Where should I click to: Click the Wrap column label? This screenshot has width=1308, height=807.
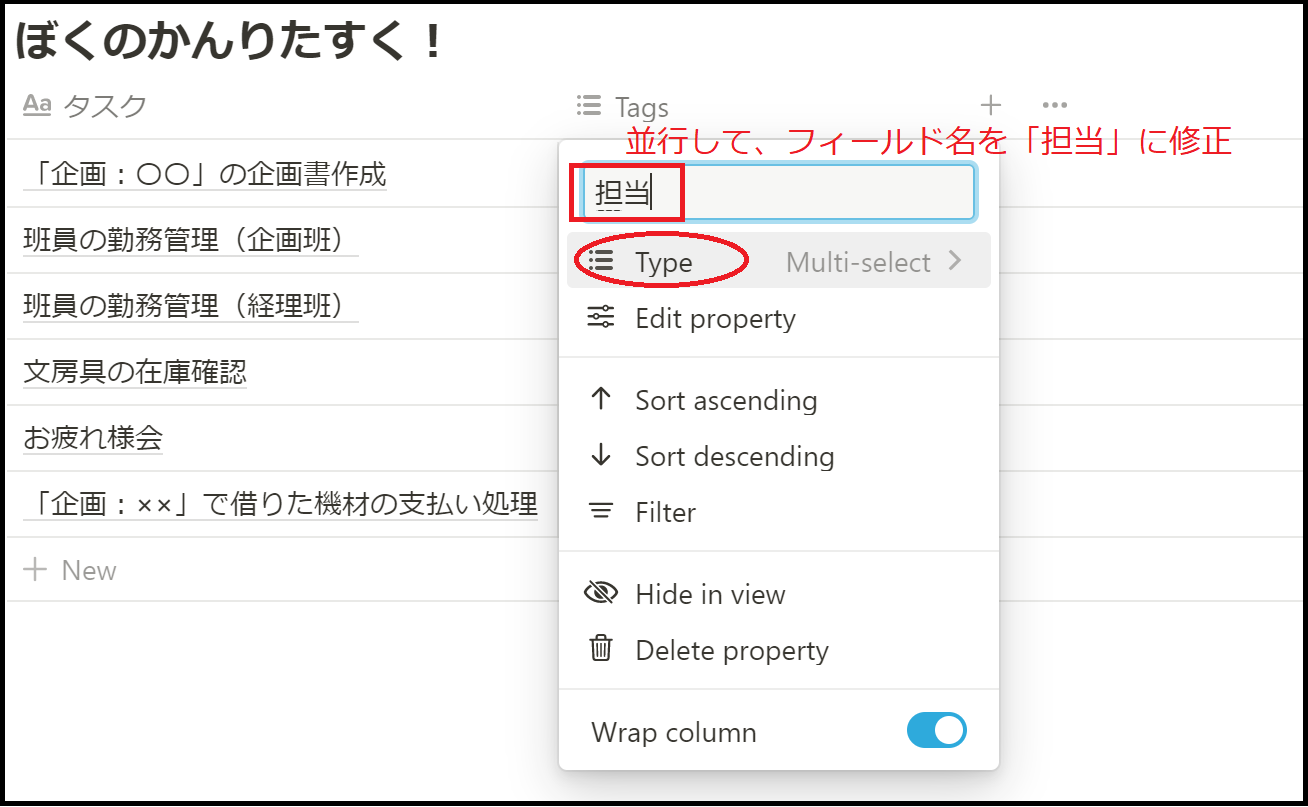674,733
